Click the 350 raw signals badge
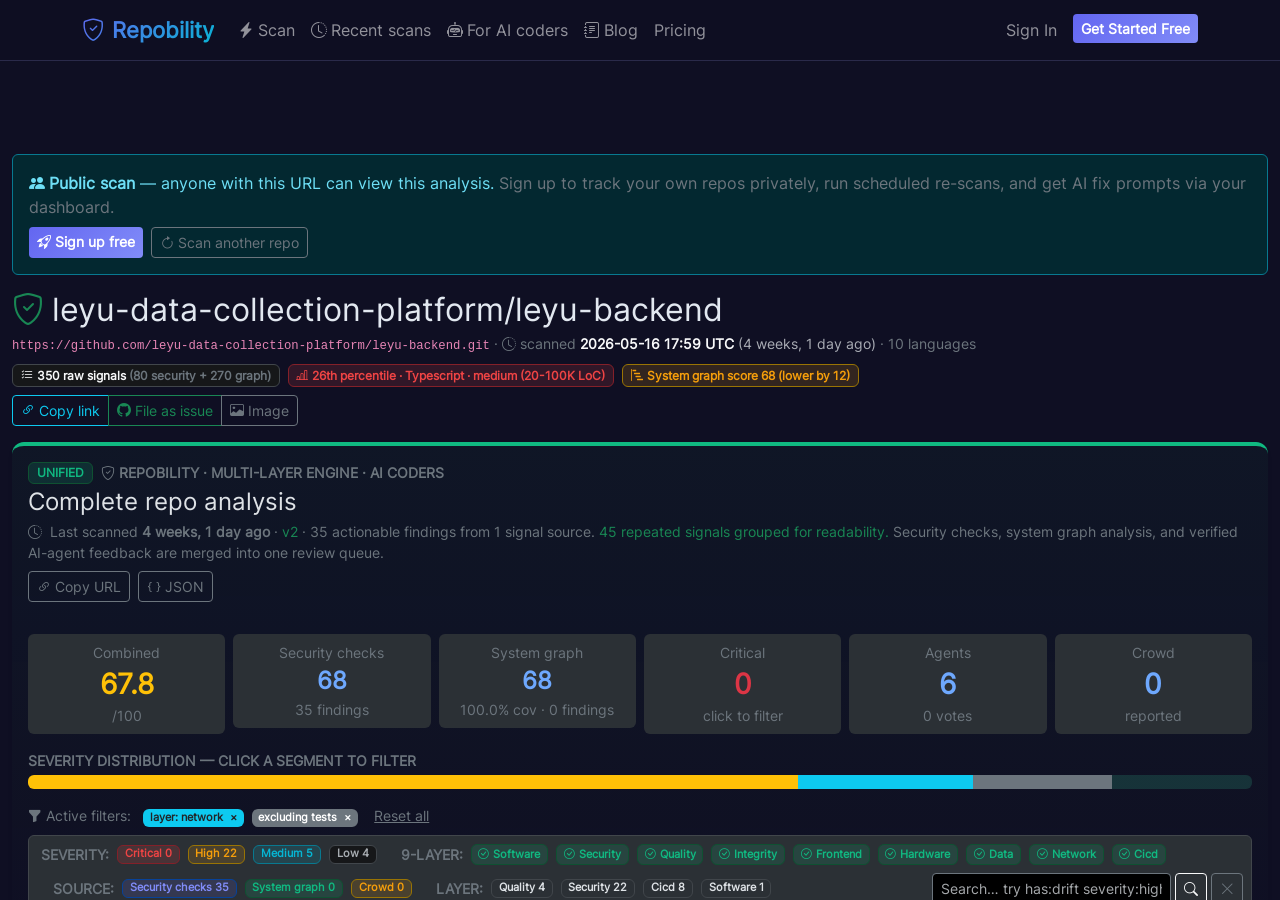Viewport: 1280px width, 900px height. (x=146, y=375)
